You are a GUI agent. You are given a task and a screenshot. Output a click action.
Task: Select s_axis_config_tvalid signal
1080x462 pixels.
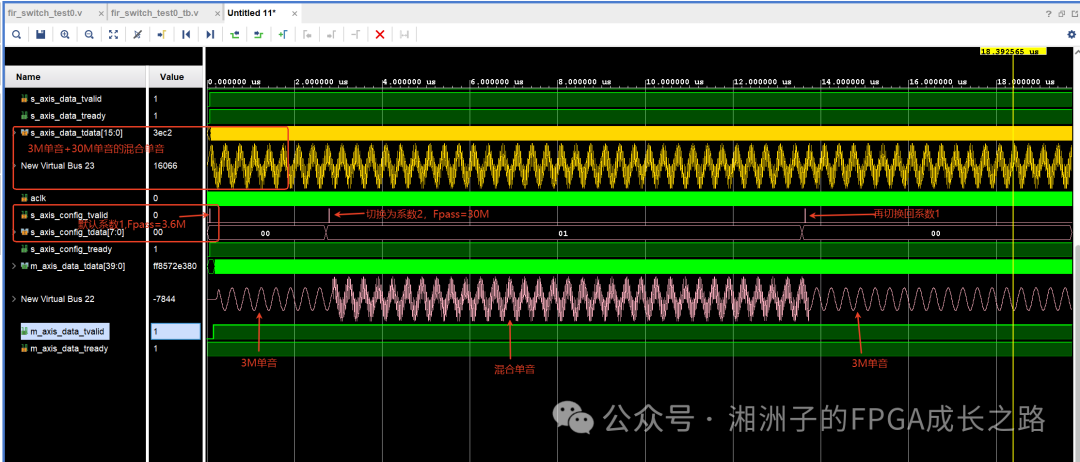(x=69, y=215)
